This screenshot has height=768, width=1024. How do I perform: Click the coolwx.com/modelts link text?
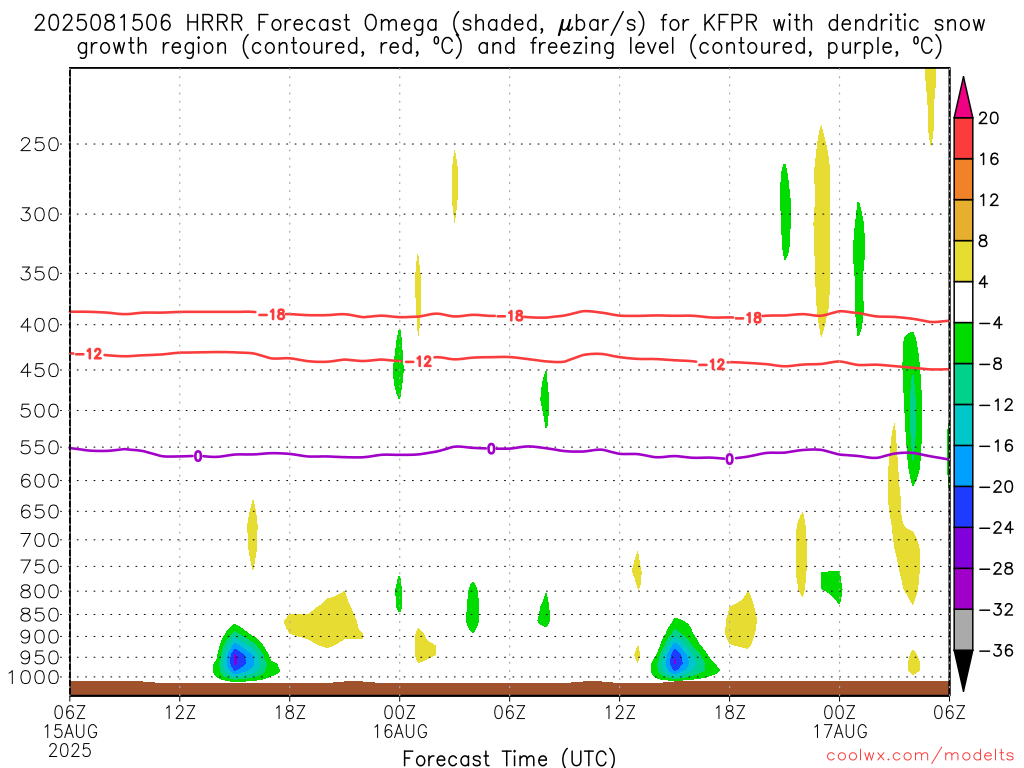point(920,756)
